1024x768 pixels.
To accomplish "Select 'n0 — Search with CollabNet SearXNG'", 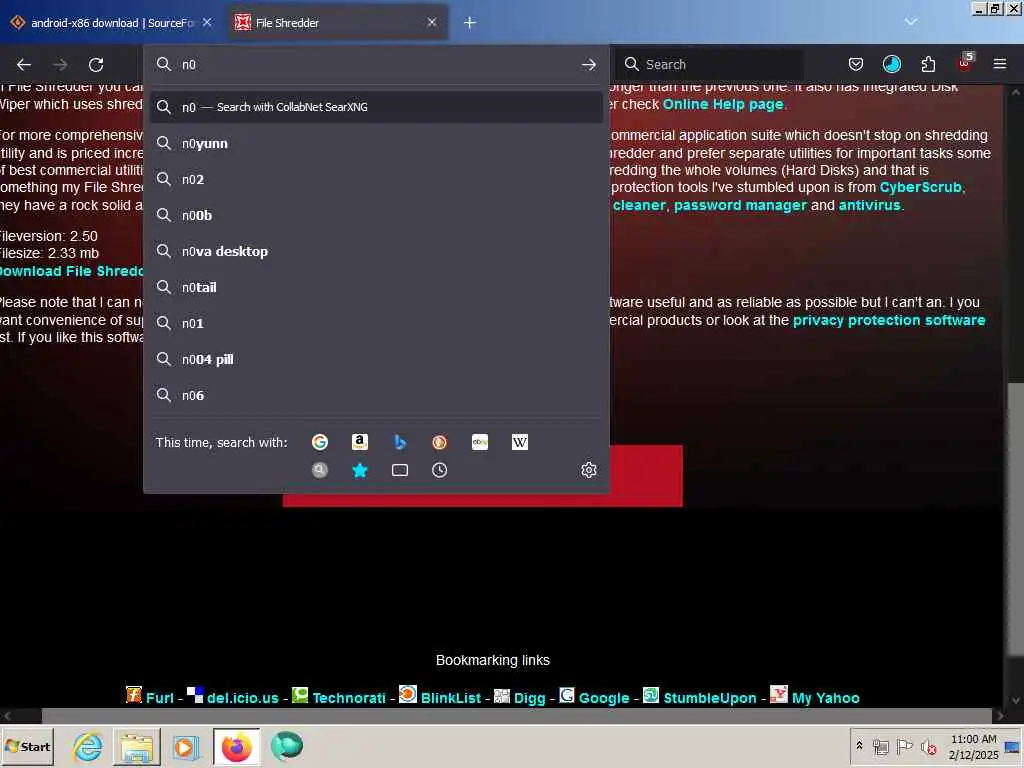I will (376, 106).
